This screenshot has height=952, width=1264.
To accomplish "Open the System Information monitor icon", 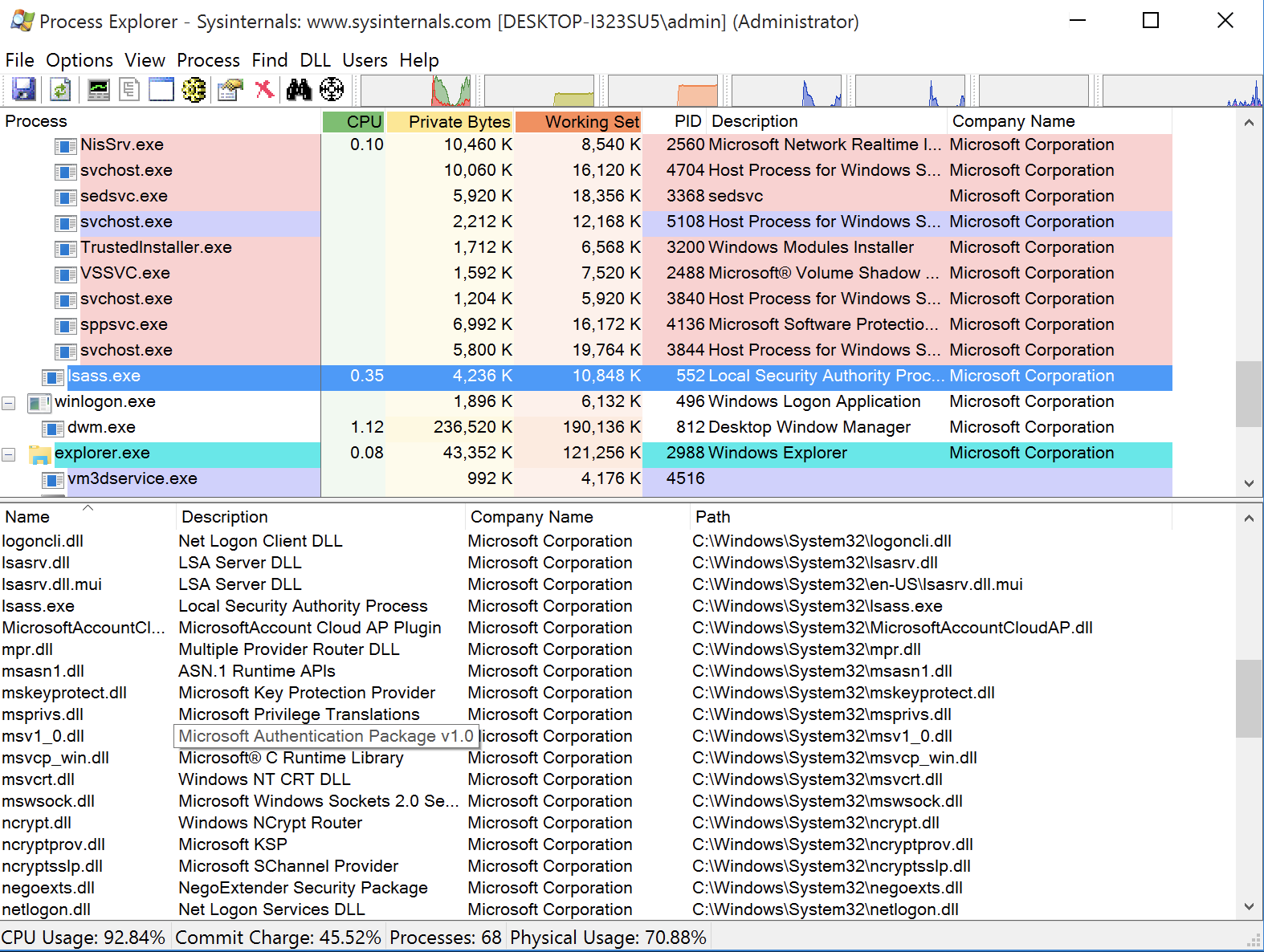I will click(99, 89).
